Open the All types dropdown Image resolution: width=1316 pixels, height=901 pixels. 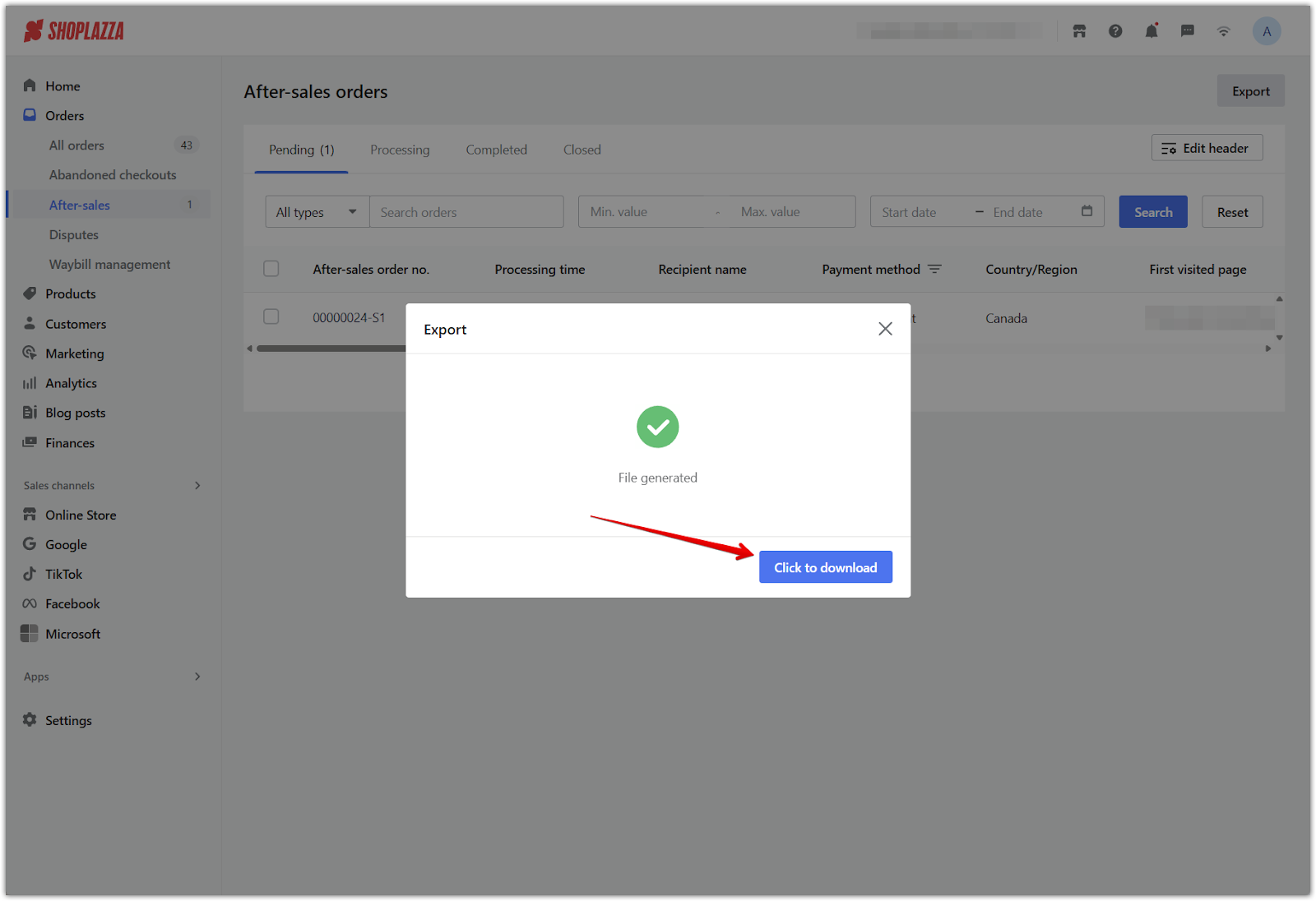pyautogui.click(x=317, y=212)
